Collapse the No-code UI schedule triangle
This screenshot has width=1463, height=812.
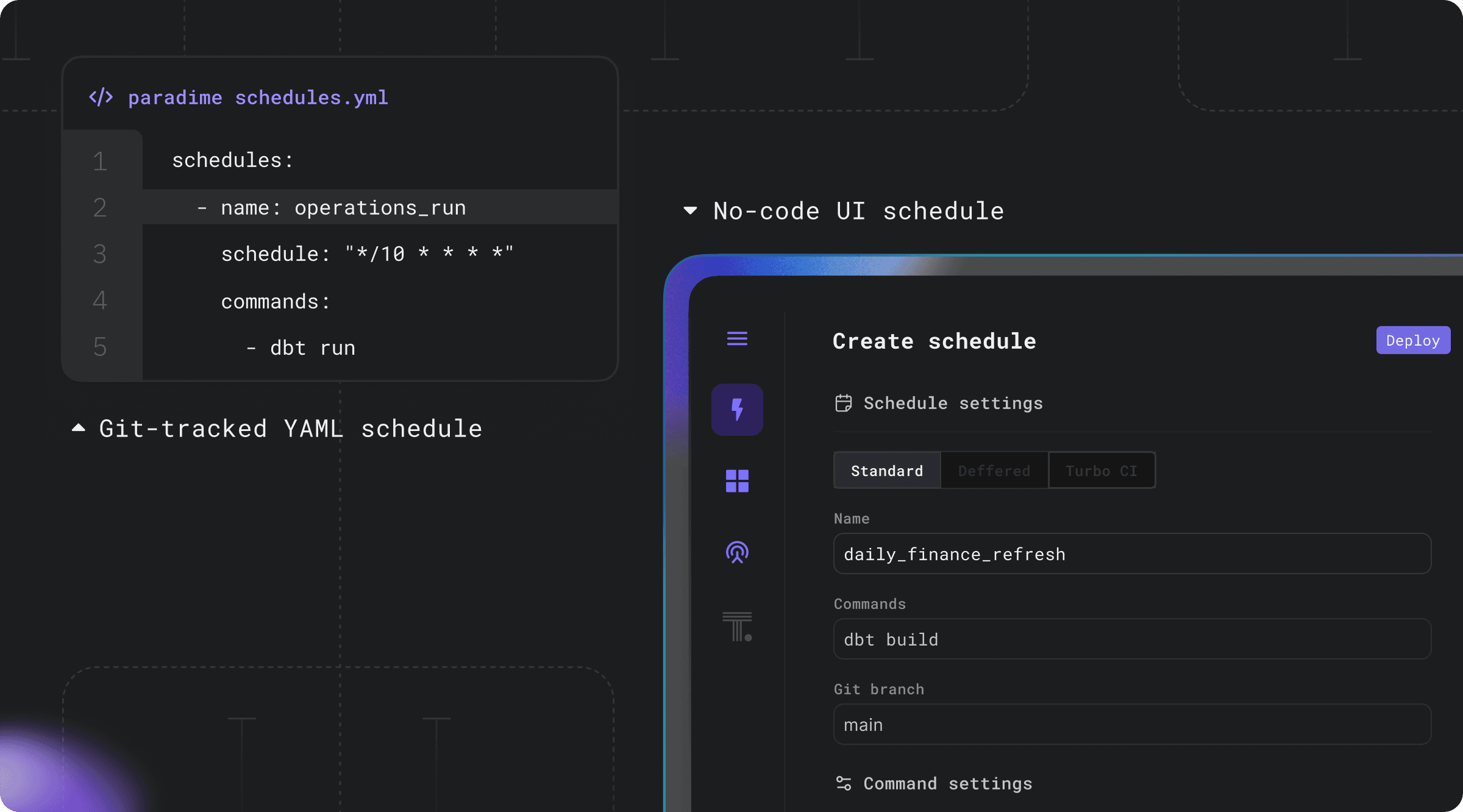click(x=690, y=211)
